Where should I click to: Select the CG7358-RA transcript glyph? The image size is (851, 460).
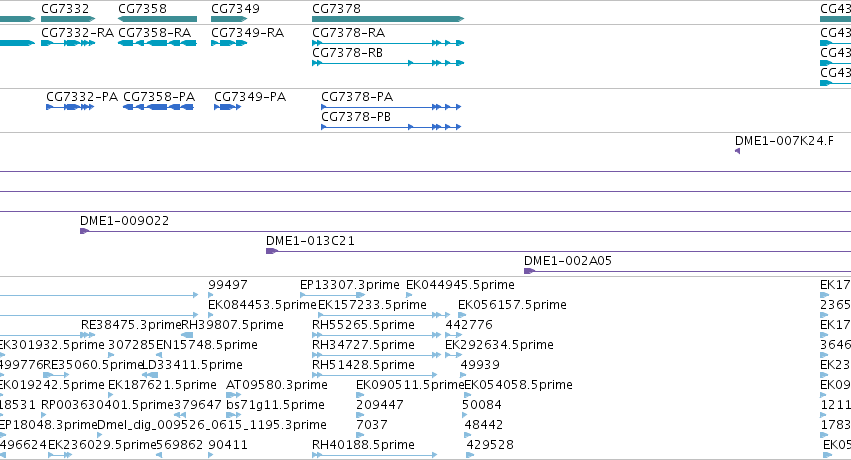pos(157,43)
